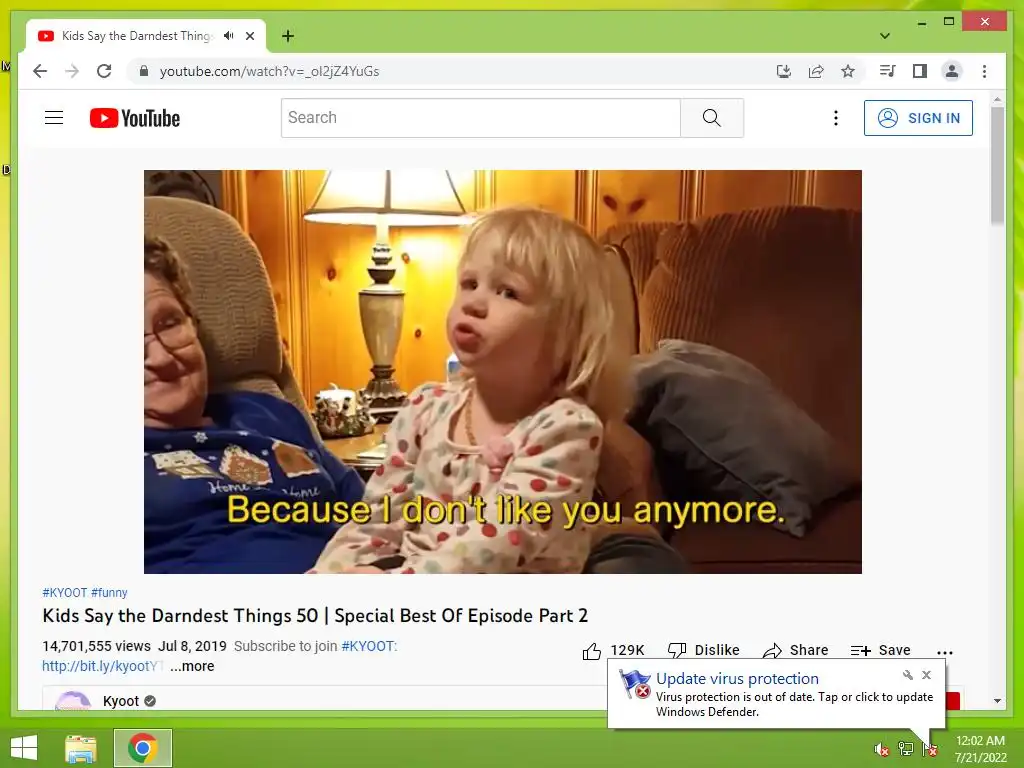Open the bit.ly/kyootYT link

coord(103,666)
